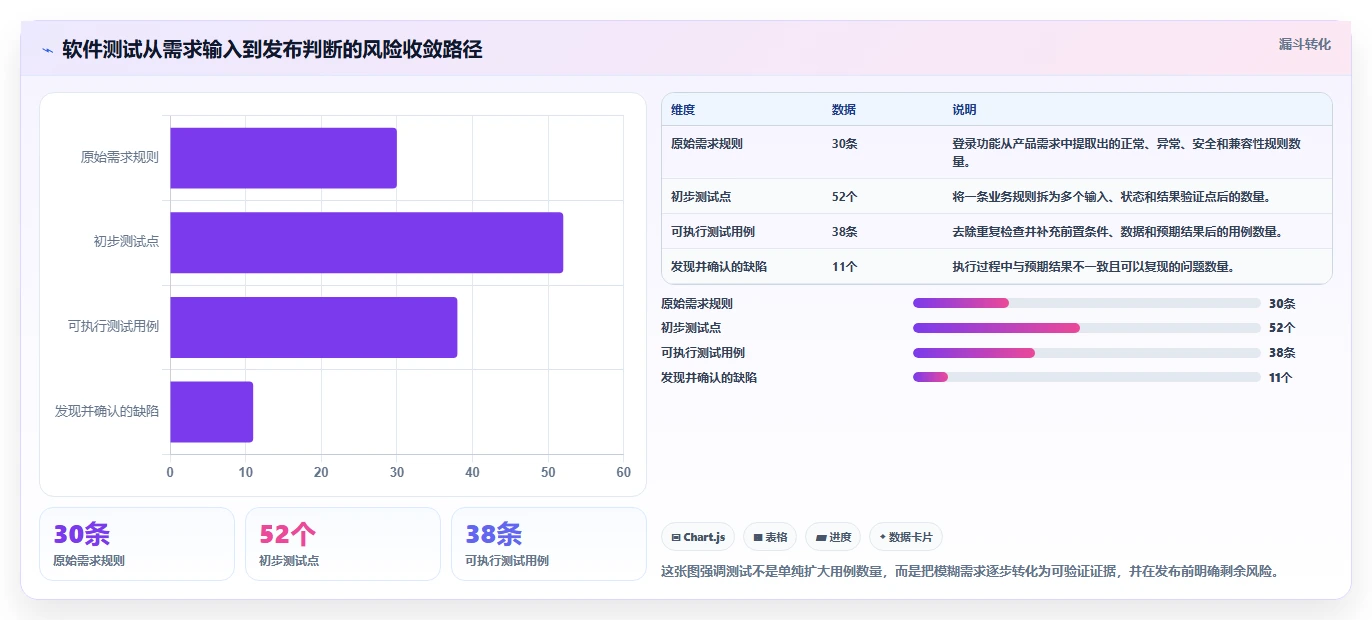Click the 漏斗转化 tag in the header
The image size is (1372, 620).
tap(1304, 44)
